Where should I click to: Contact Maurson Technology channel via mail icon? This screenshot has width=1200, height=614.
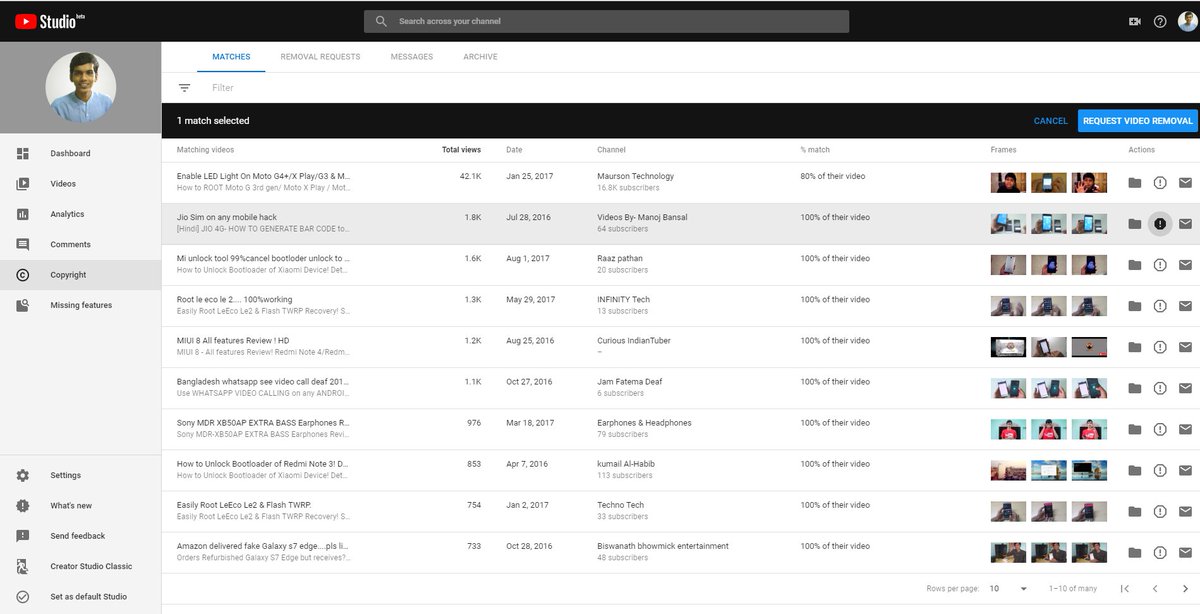click(x=1185, y=183)
